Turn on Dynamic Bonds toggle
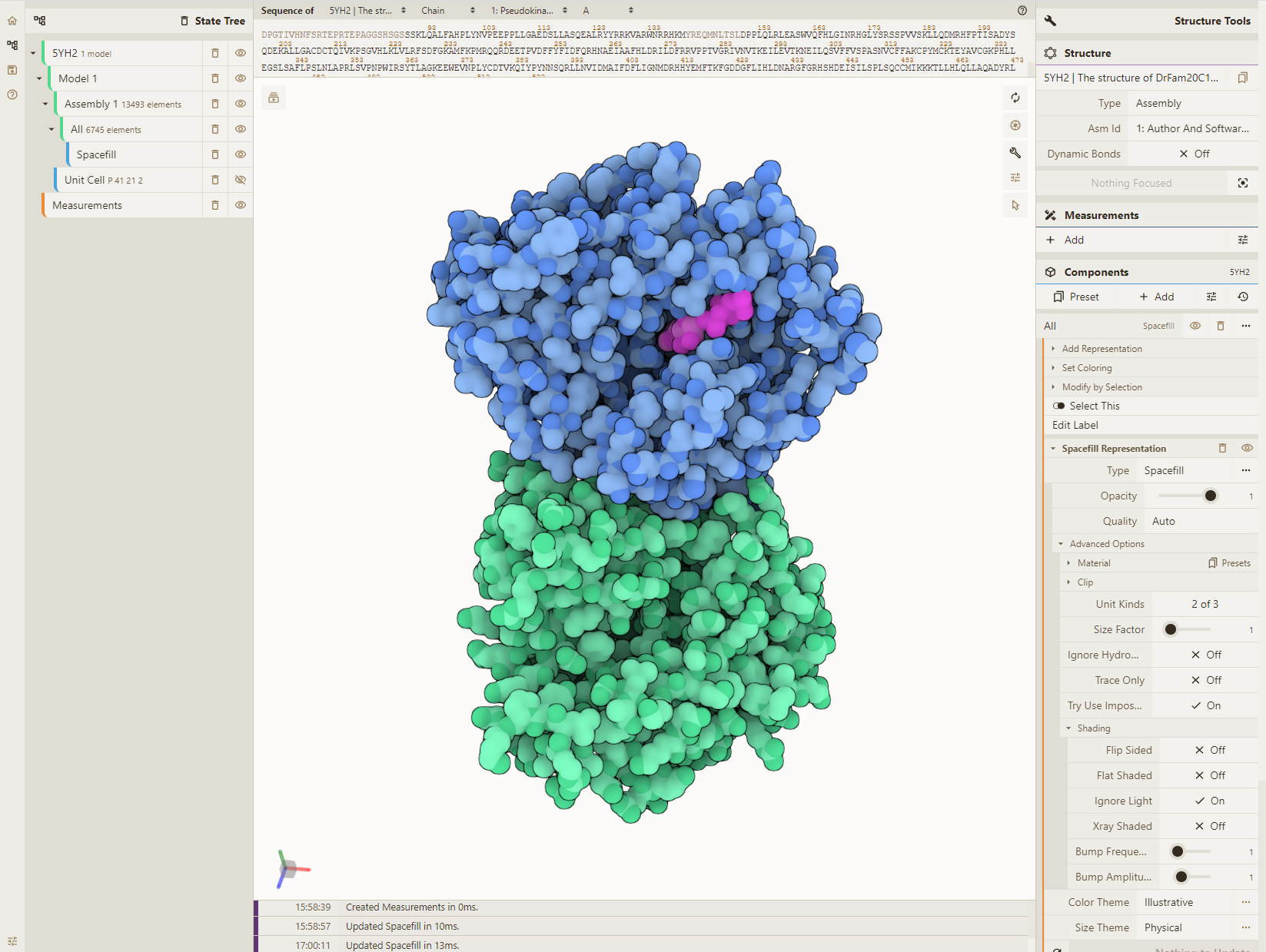The height and width of the screenshot is (952, 1266). [x=1194, y=154]
